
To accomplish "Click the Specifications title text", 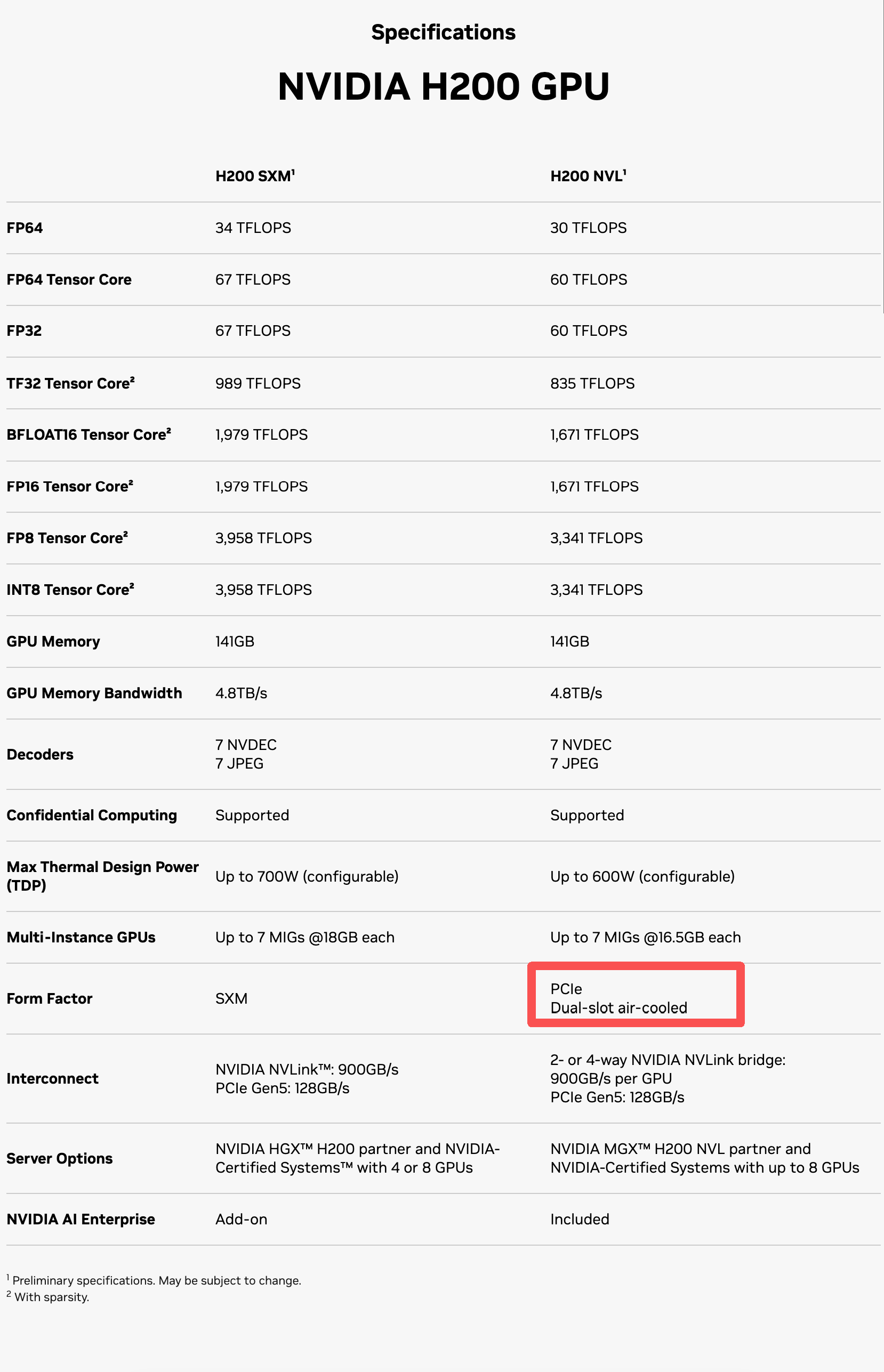I will [443, 32].
